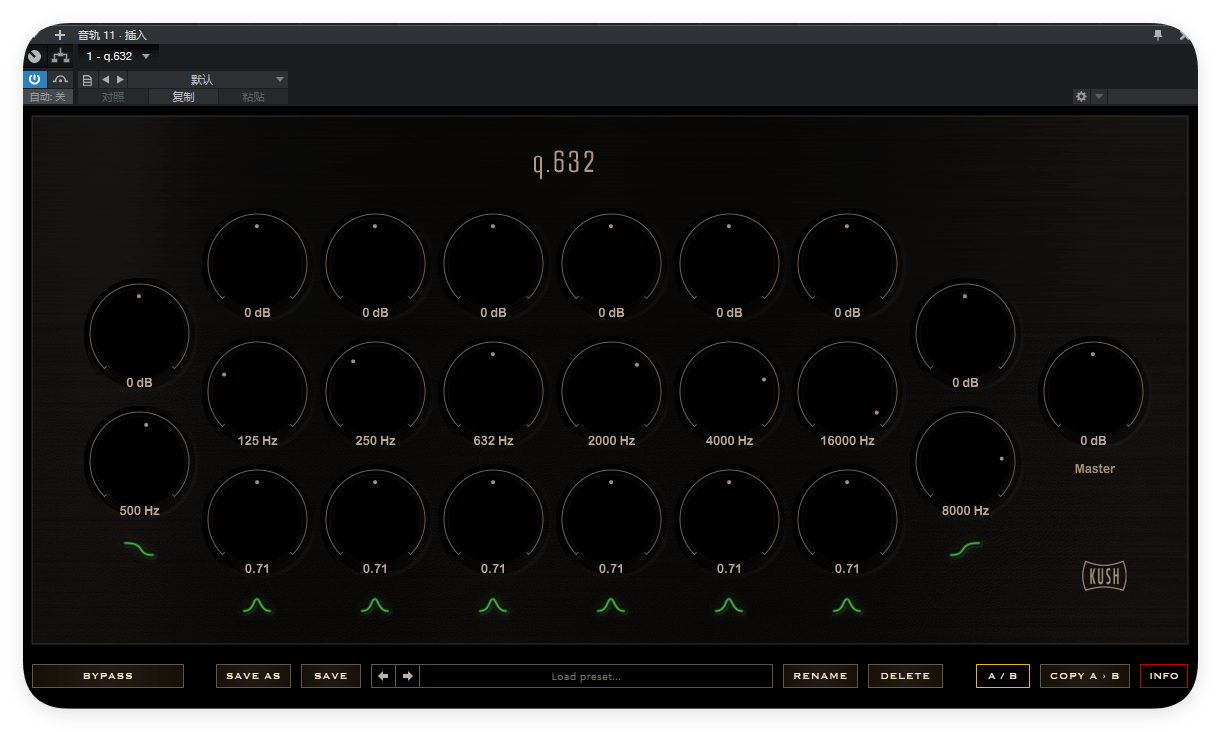The image size is (1221, 732).
Task: Click the Master label text
Action: click(1094, 469)
